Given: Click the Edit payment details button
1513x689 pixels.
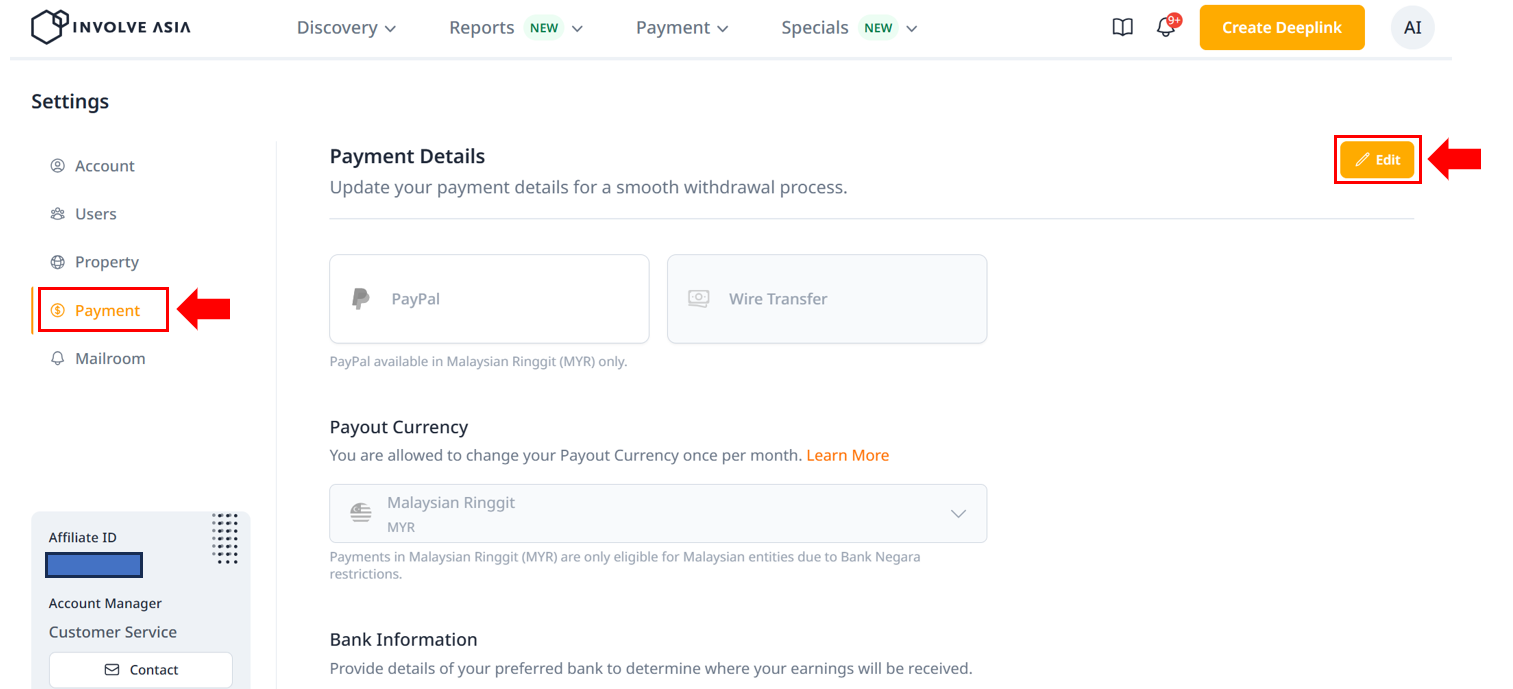Looking at the screenshot, I should pos(1377,160).
